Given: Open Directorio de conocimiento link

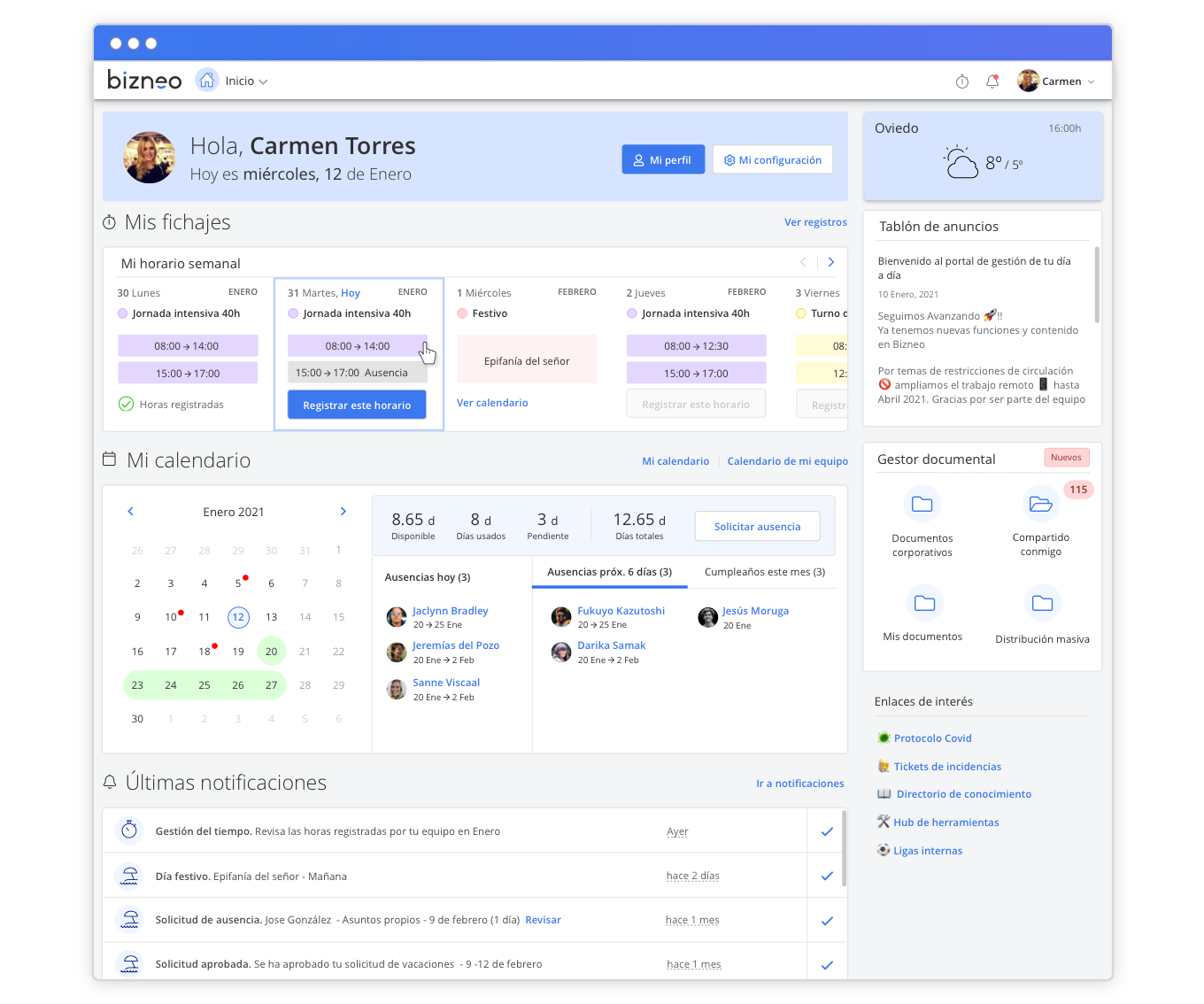Looking at the screenshot, I should pos(963,794).
